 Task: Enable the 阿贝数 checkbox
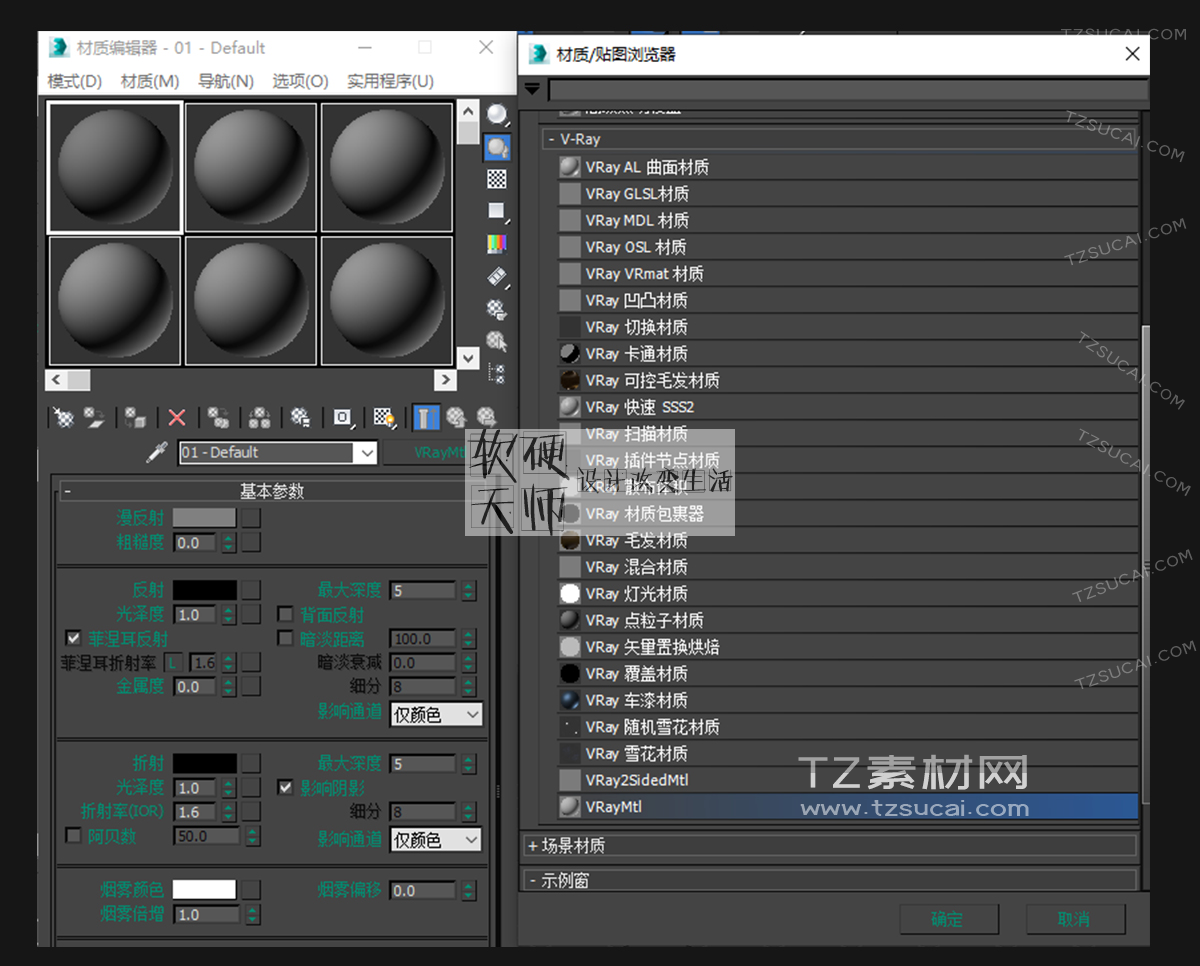(x=73, y=835)
